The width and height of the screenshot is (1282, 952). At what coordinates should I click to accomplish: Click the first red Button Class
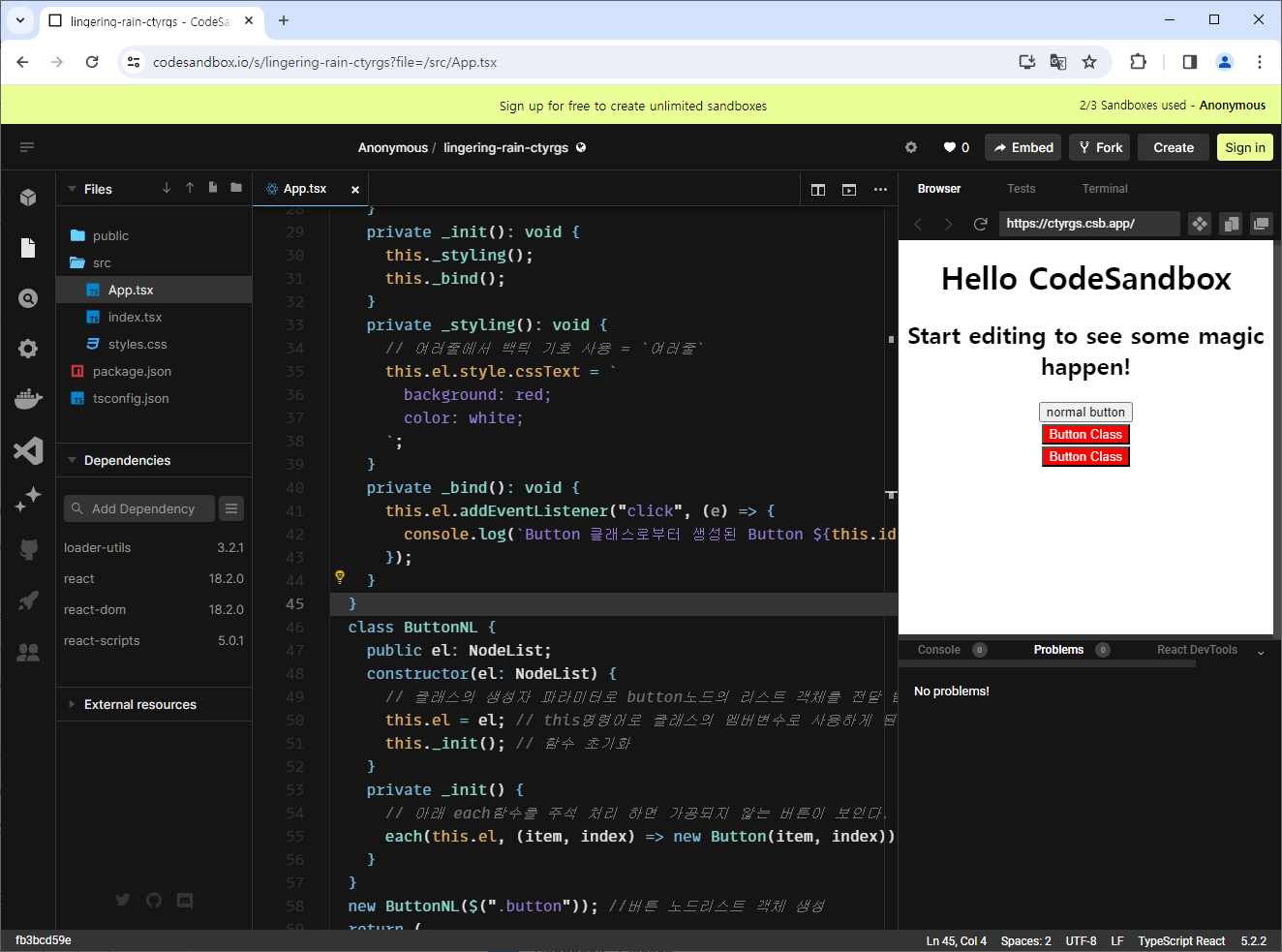tap(1085, 434)
